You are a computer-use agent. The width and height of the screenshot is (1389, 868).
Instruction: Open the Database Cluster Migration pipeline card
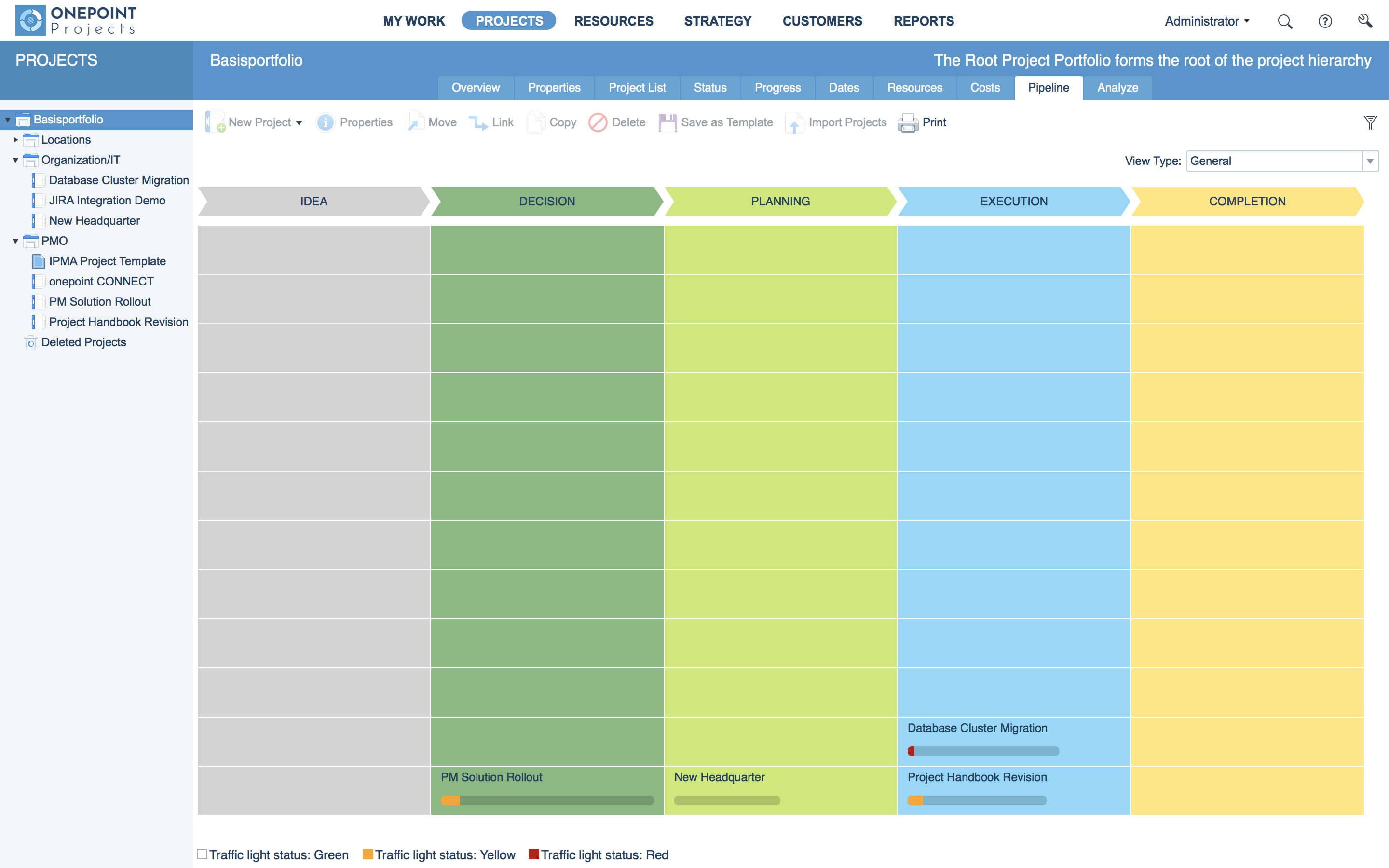(977, 728)
